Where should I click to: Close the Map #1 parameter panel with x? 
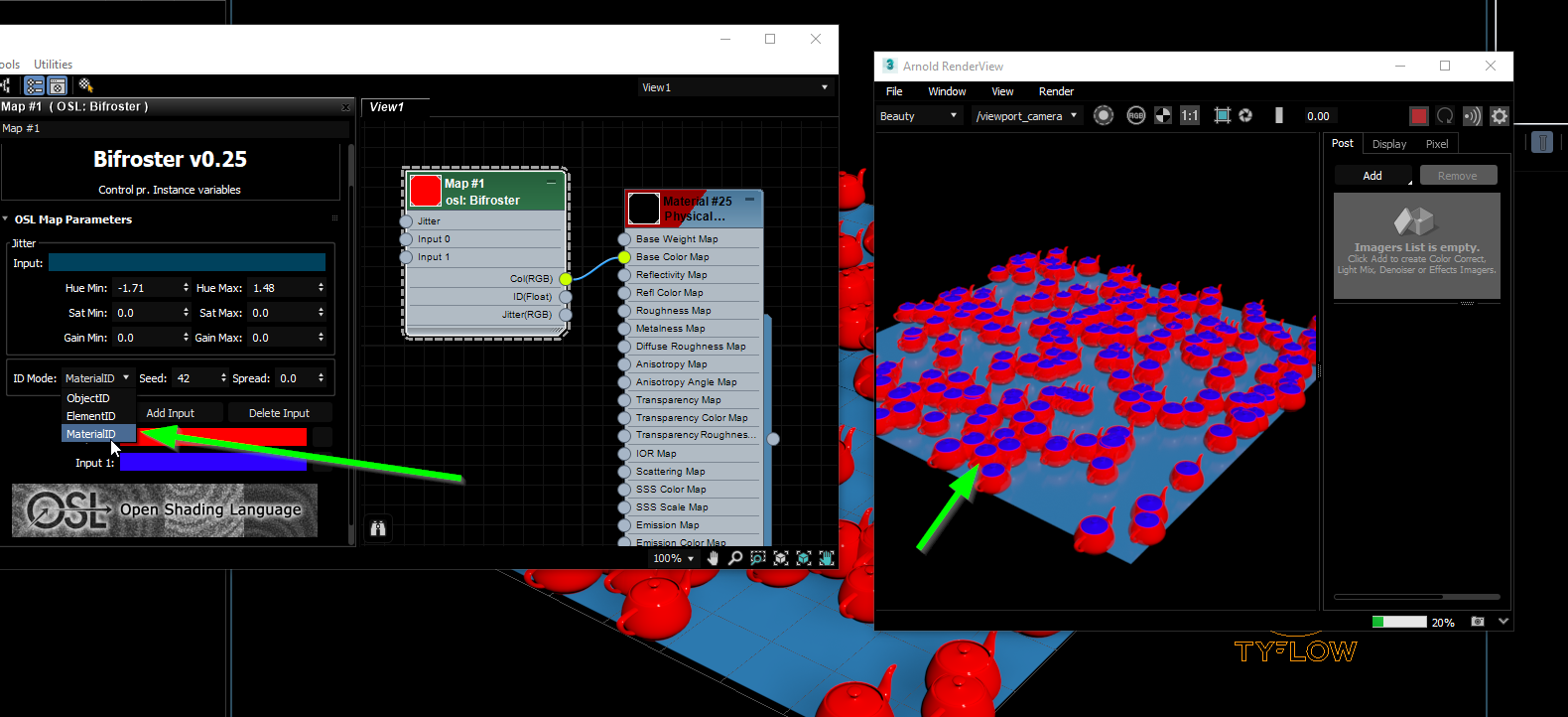point(345,107)
